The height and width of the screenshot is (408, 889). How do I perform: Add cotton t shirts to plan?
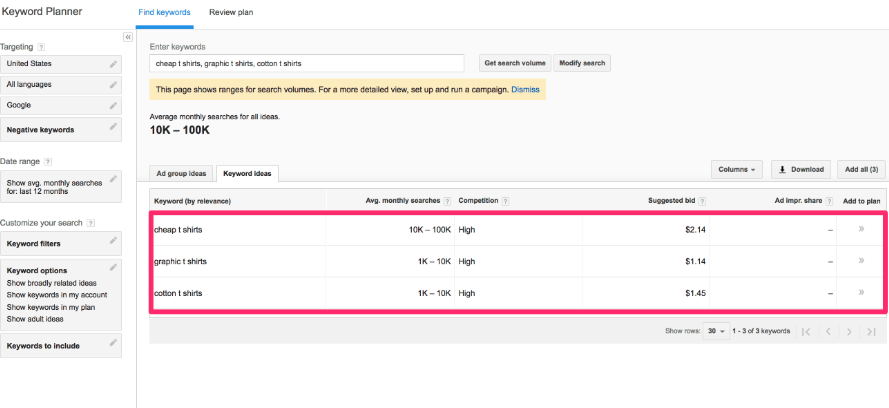point(861,293)
